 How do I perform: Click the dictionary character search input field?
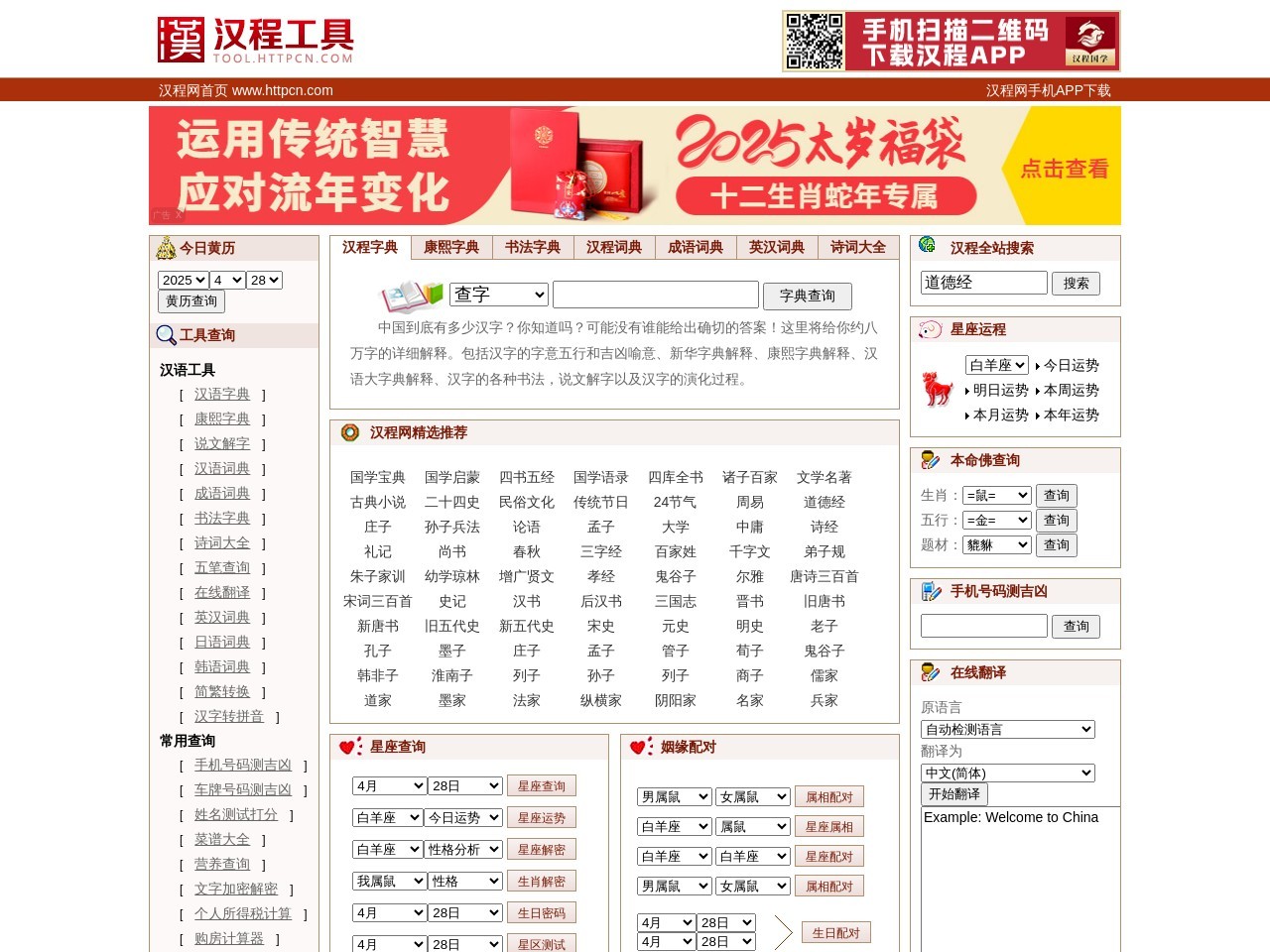click(x=656, y=295)
